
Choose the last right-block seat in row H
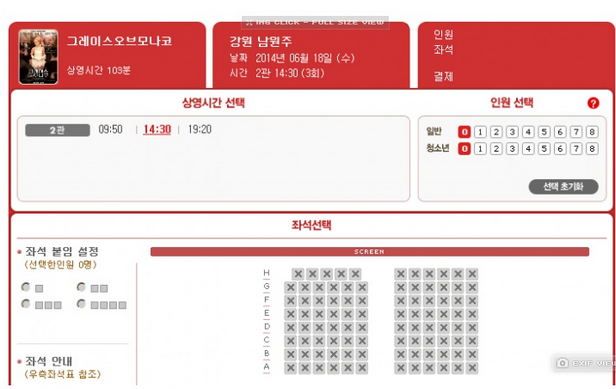pos(472,274)
